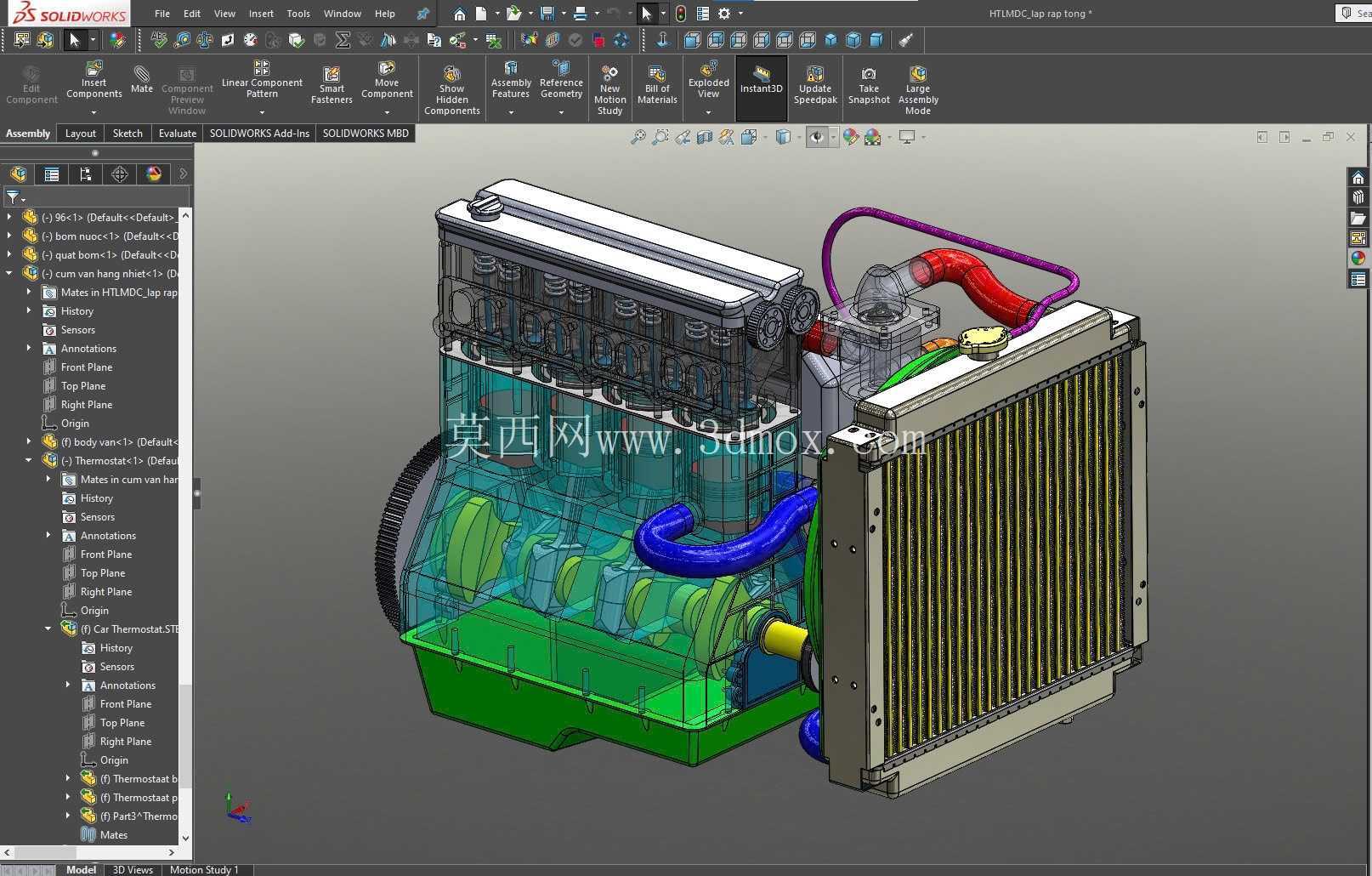Launch Smart Fasteners tool
The width and height of the screenshot is (1372, 876).
tap(332, 85)
